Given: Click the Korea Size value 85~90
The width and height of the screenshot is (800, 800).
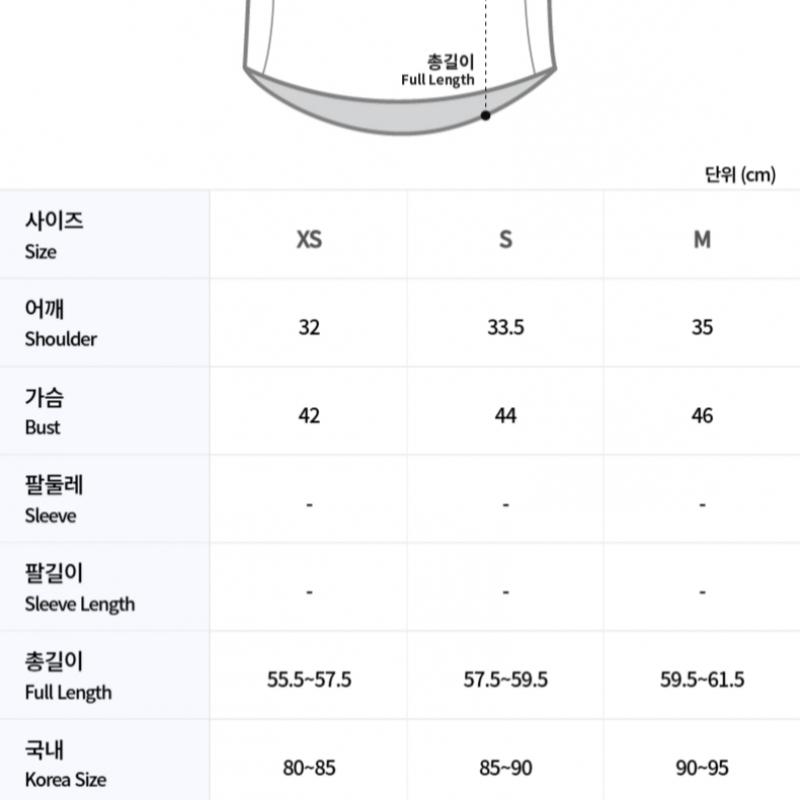Looking at the screenshot, I should pos(506,768).
